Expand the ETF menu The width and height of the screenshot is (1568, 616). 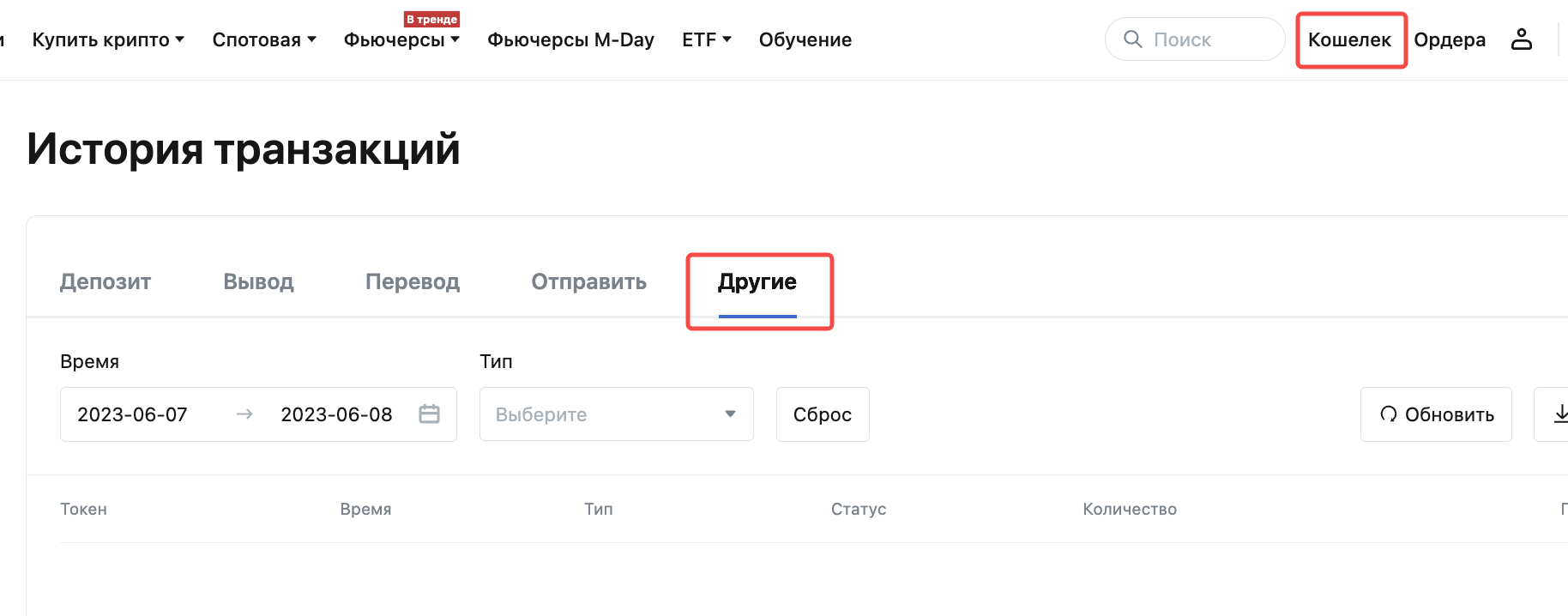706,39
